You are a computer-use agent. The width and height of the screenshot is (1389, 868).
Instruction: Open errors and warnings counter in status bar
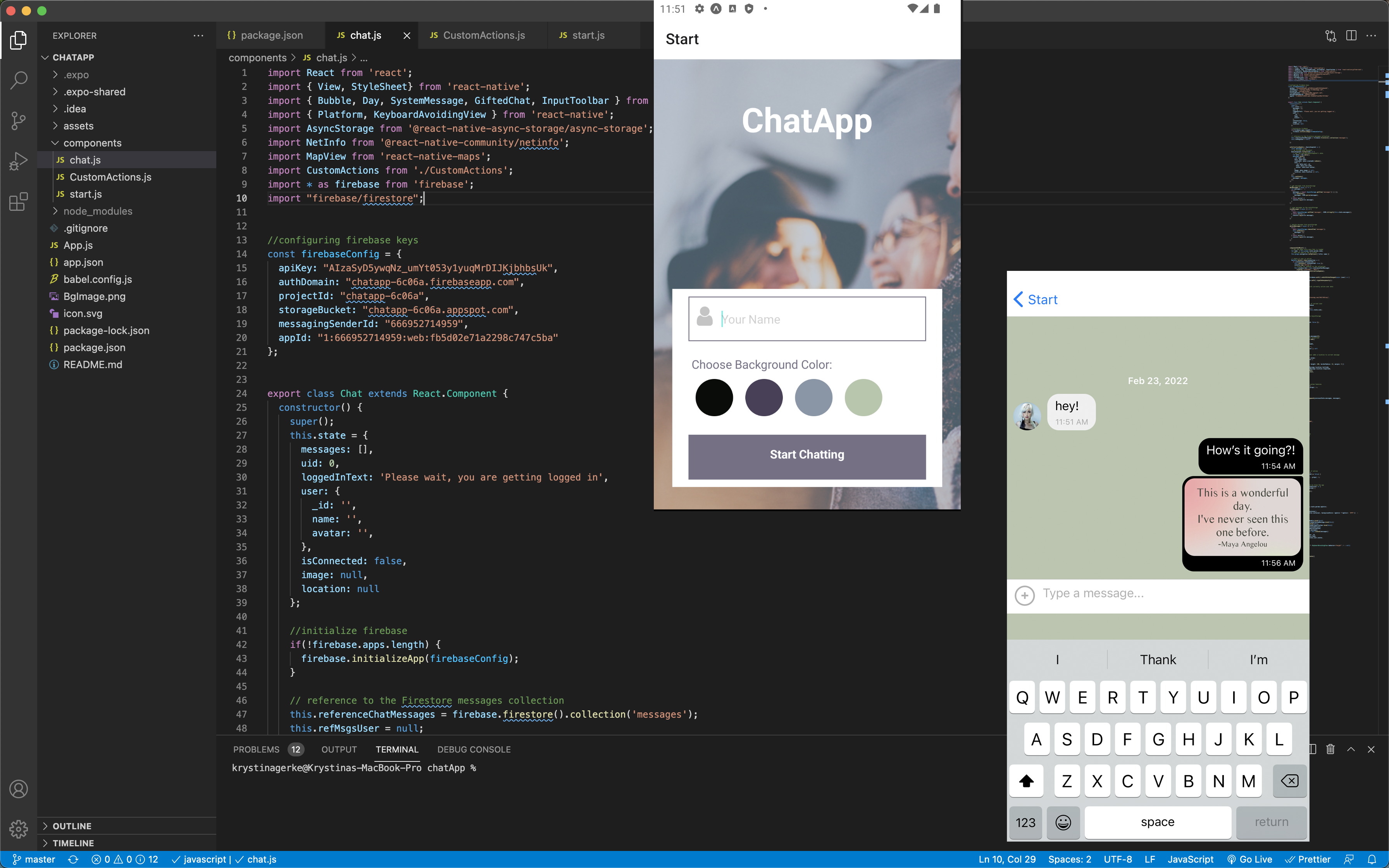[x=124, y=859]
